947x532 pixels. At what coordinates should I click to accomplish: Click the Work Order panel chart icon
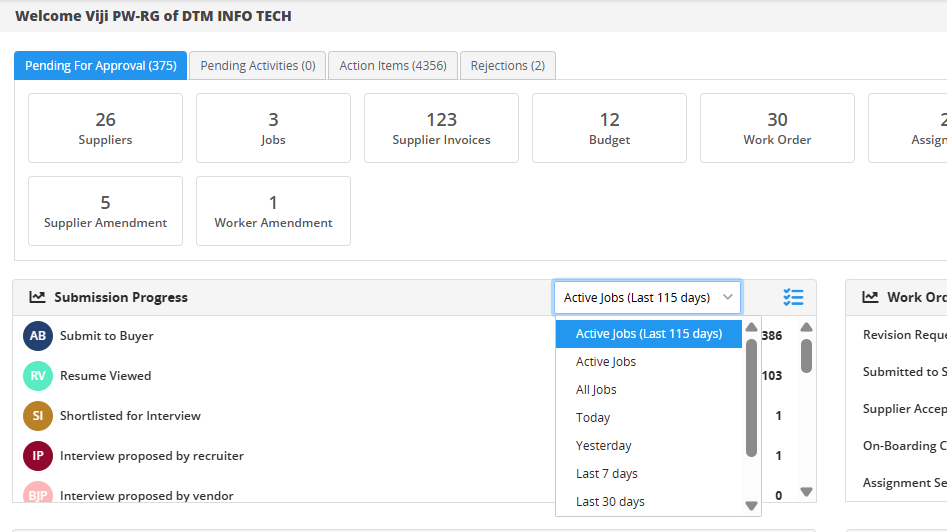[870, 297]
